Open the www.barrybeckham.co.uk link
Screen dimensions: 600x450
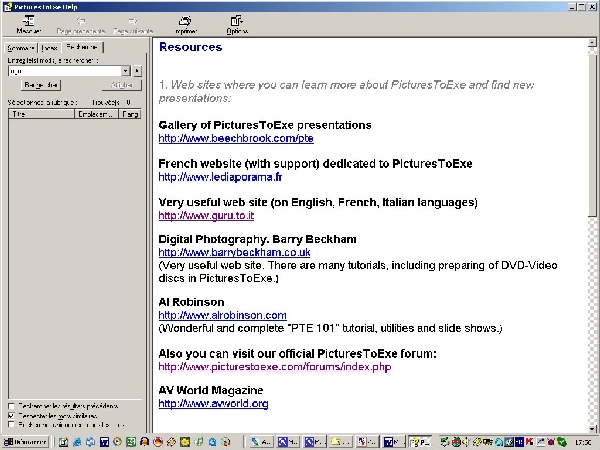point(234,253)
